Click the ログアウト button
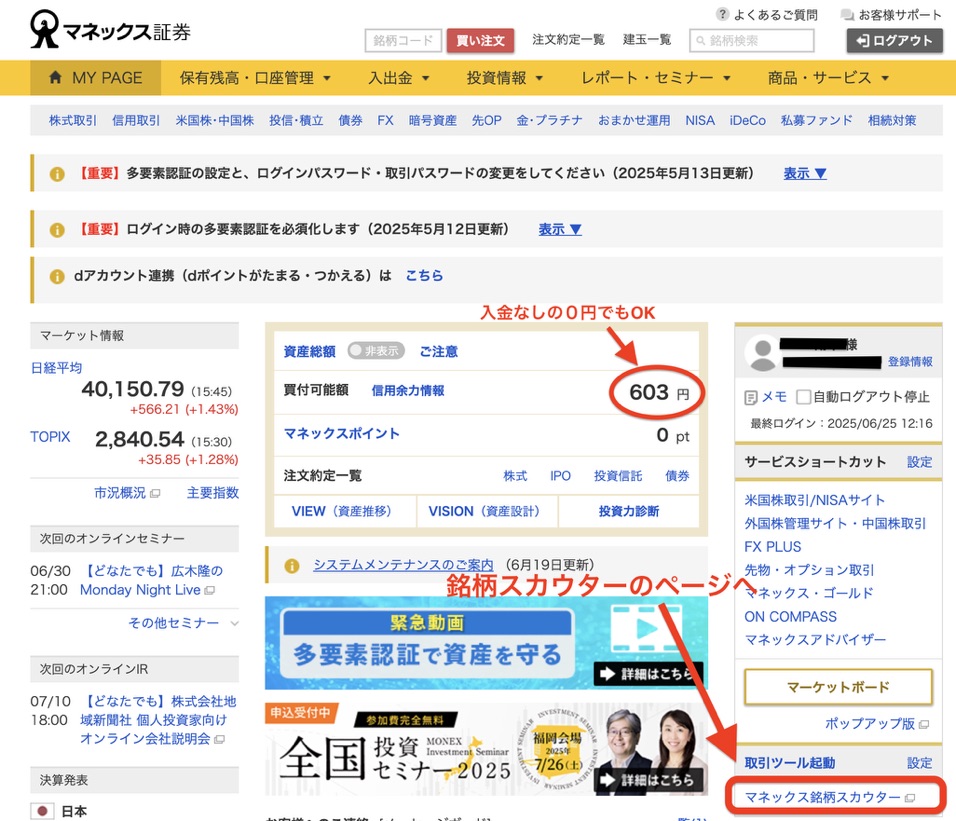The width and height of the screenshot is (956, 821). (894, 41)
